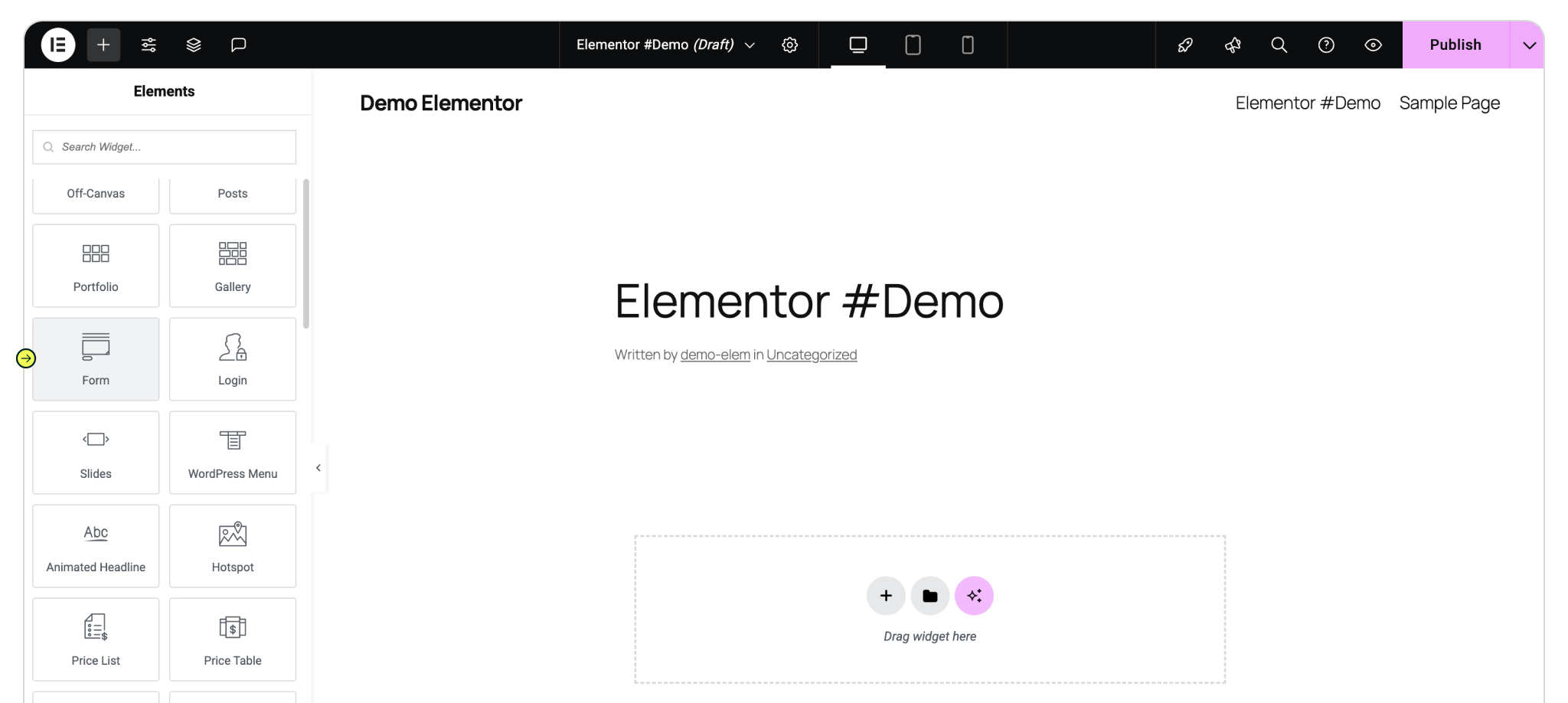Viewport: 1568px width, 703px height.
Task: Select the Form widget
Action: pyautogui.click(x=96, y=359)
